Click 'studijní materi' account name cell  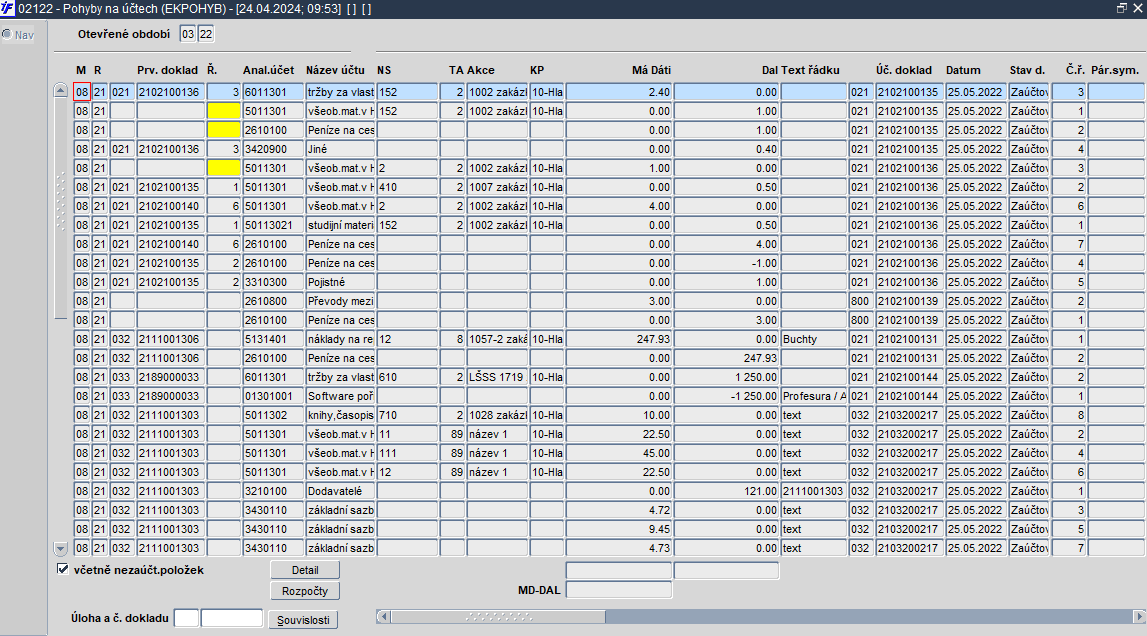pos(340,225)
